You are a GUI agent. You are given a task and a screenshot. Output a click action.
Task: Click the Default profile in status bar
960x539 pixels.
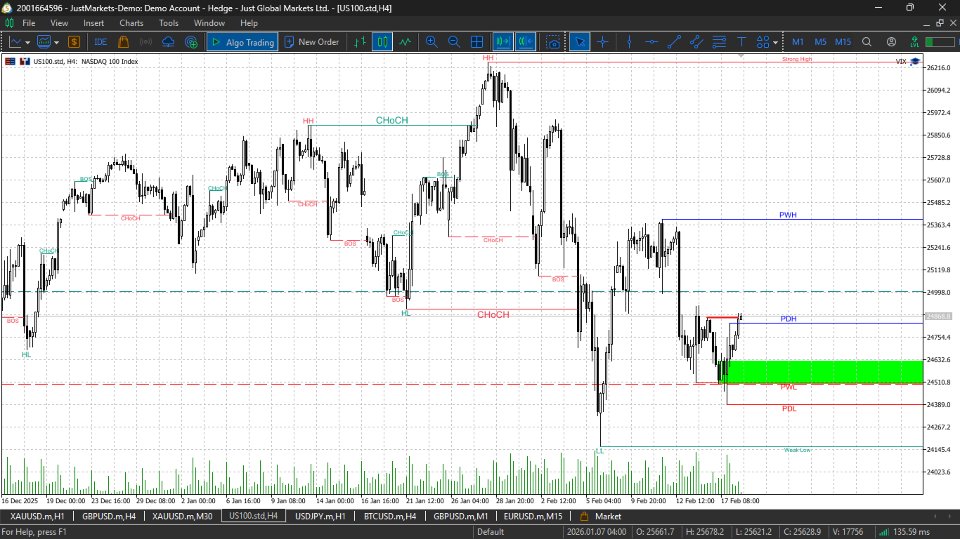(x=490, y=532)
